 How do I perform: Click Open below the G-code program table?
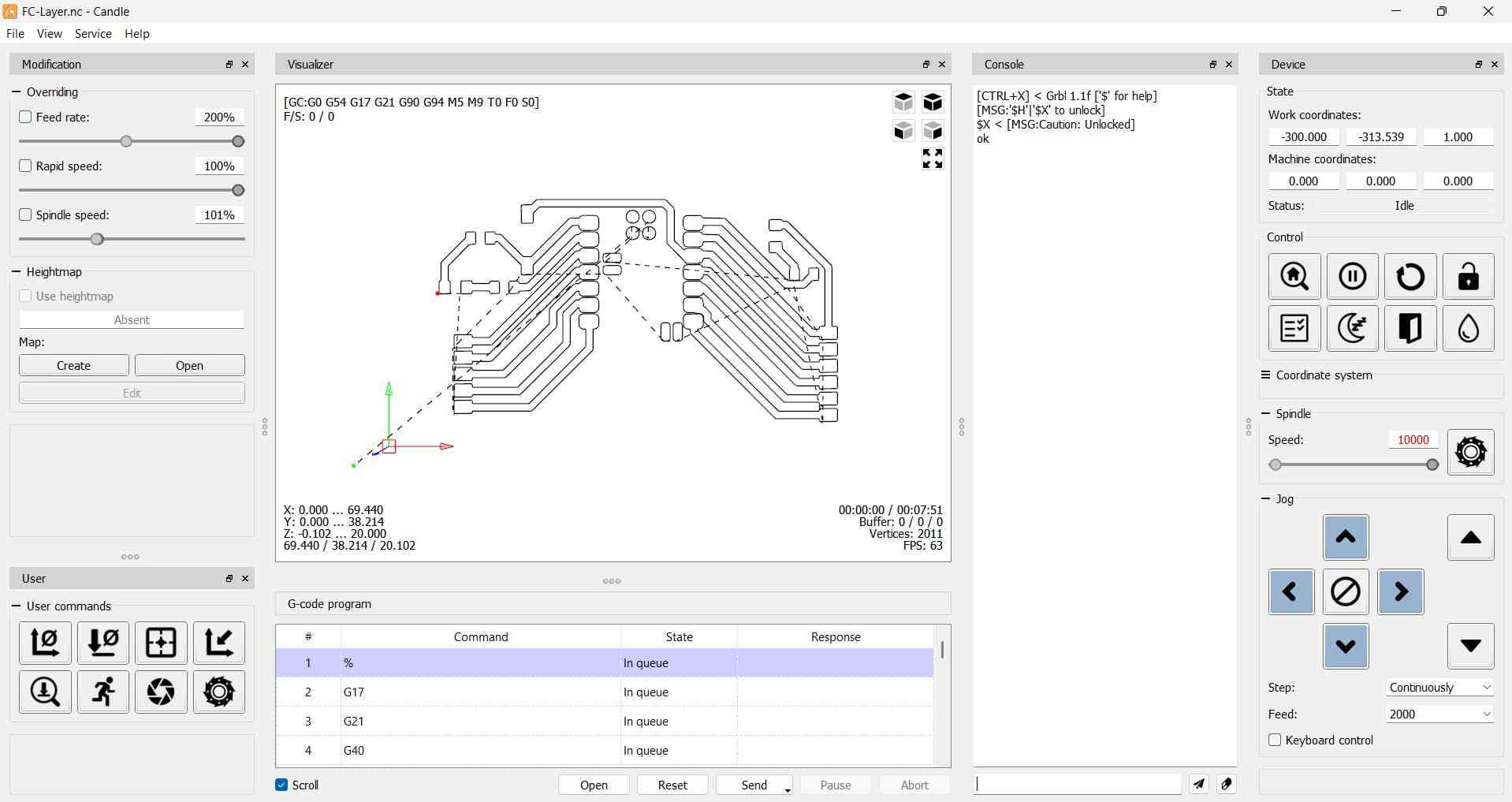594,785
